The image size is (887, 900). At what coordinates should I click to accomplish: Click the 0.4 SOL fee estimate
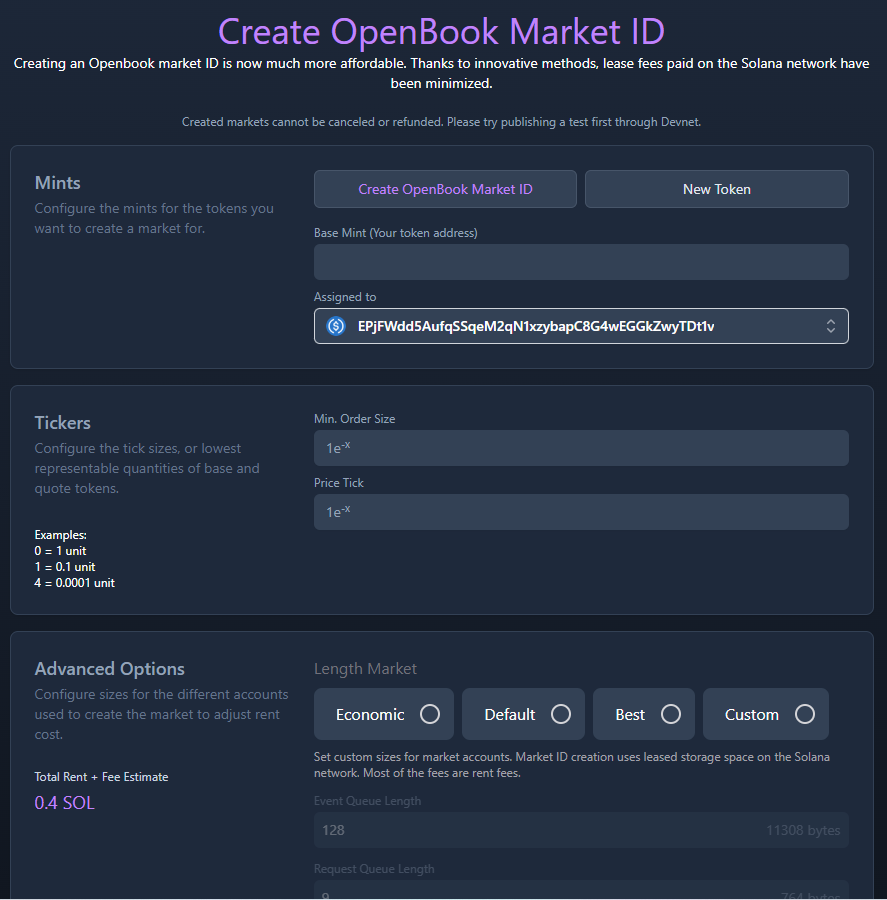pyautogui.click(x=64, y=802)
